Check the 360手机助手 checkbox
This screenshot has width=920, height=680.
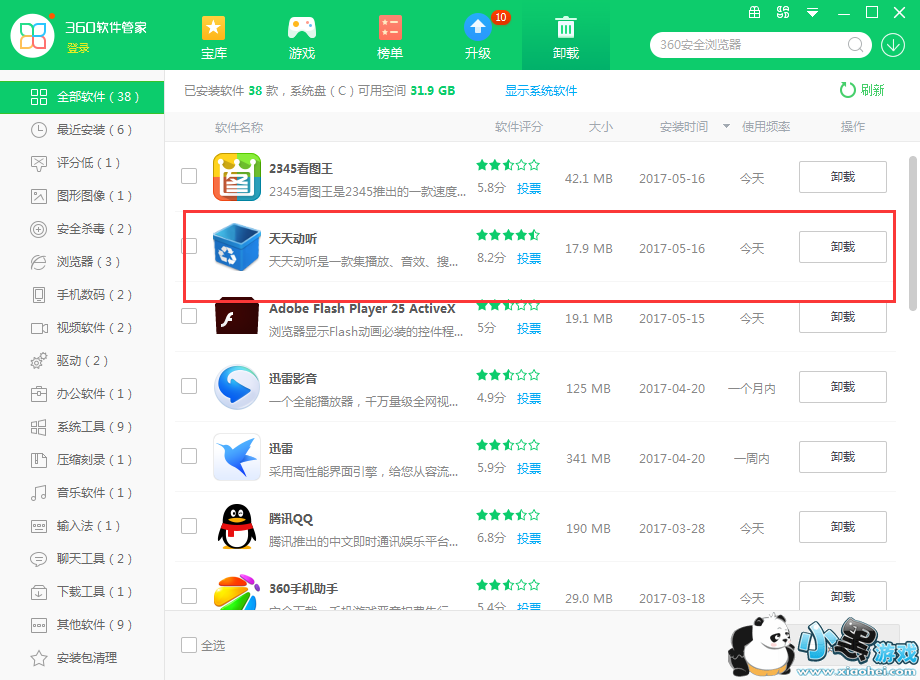[189, 596]
